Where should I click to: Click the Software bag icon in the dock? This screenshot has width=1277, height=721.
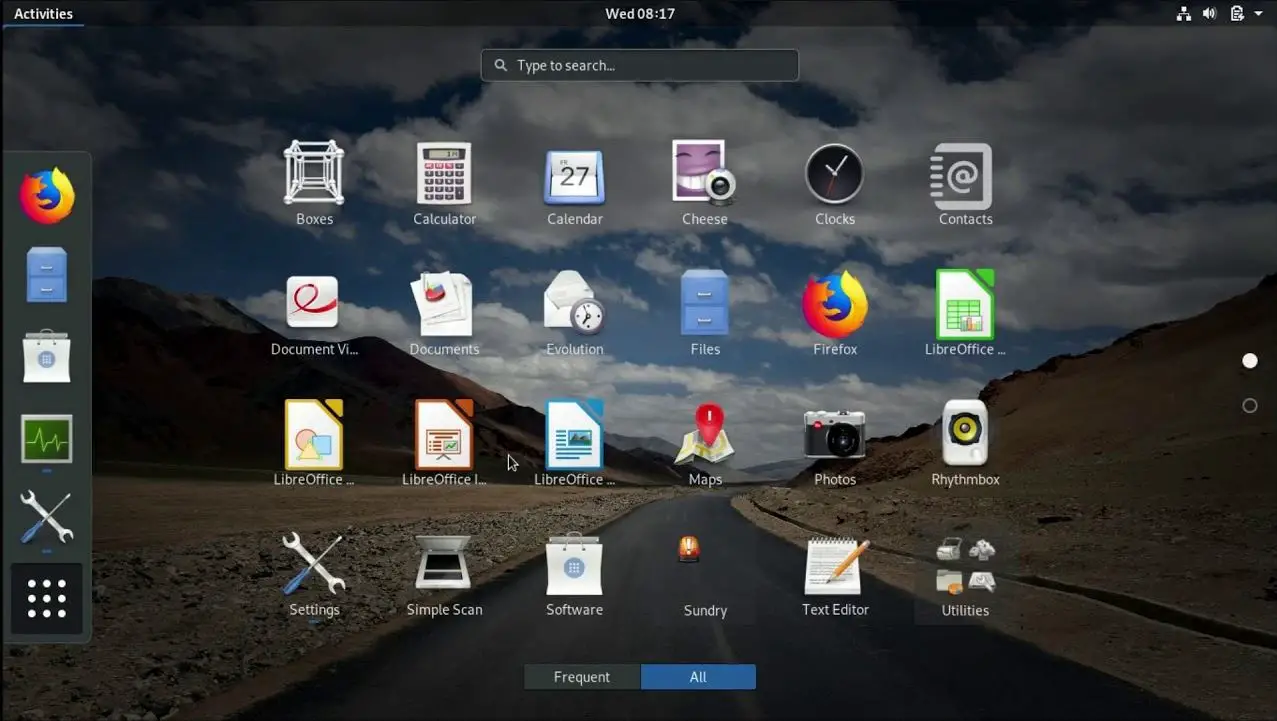47,356
